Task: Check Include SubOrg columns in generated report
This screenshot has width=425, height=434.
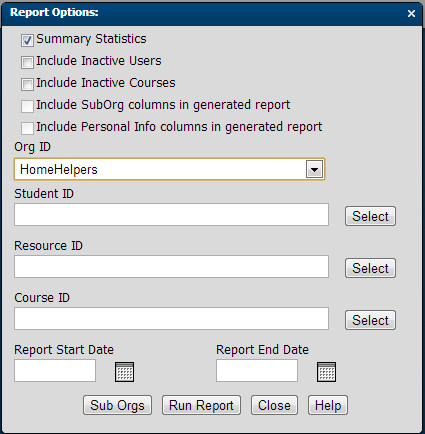Action: [27, 106]
